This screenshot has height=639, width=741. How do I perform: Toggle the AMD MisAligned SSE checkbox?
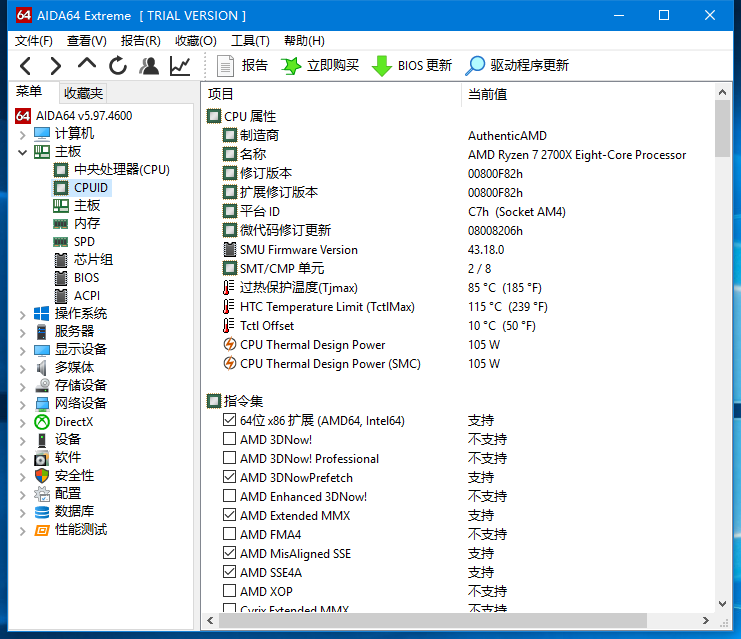pyautogui.click(x=229, y=552)
